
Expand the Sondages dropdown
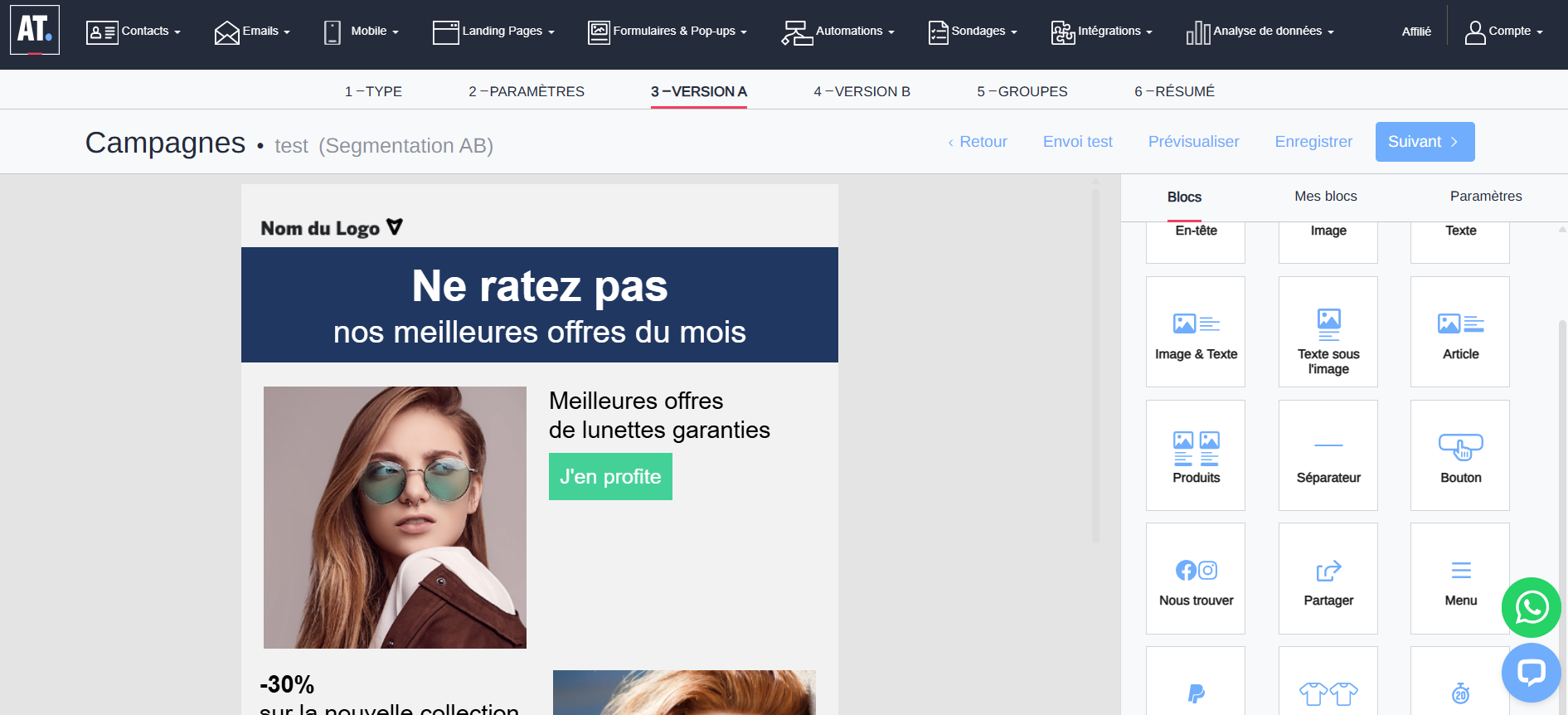tap(1014, 32)
